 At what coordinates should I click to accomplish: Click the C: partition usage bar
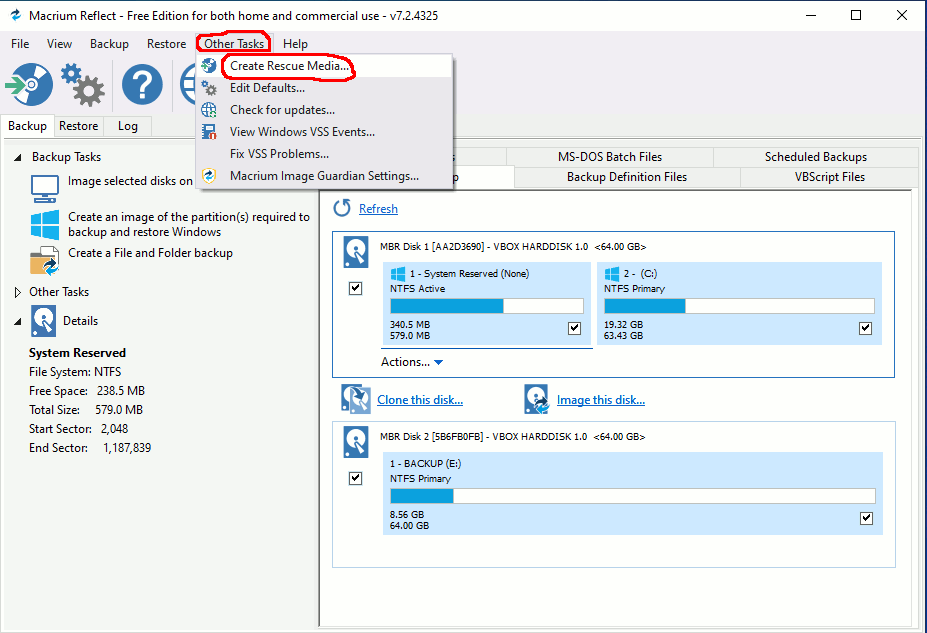tap(739, 306)
